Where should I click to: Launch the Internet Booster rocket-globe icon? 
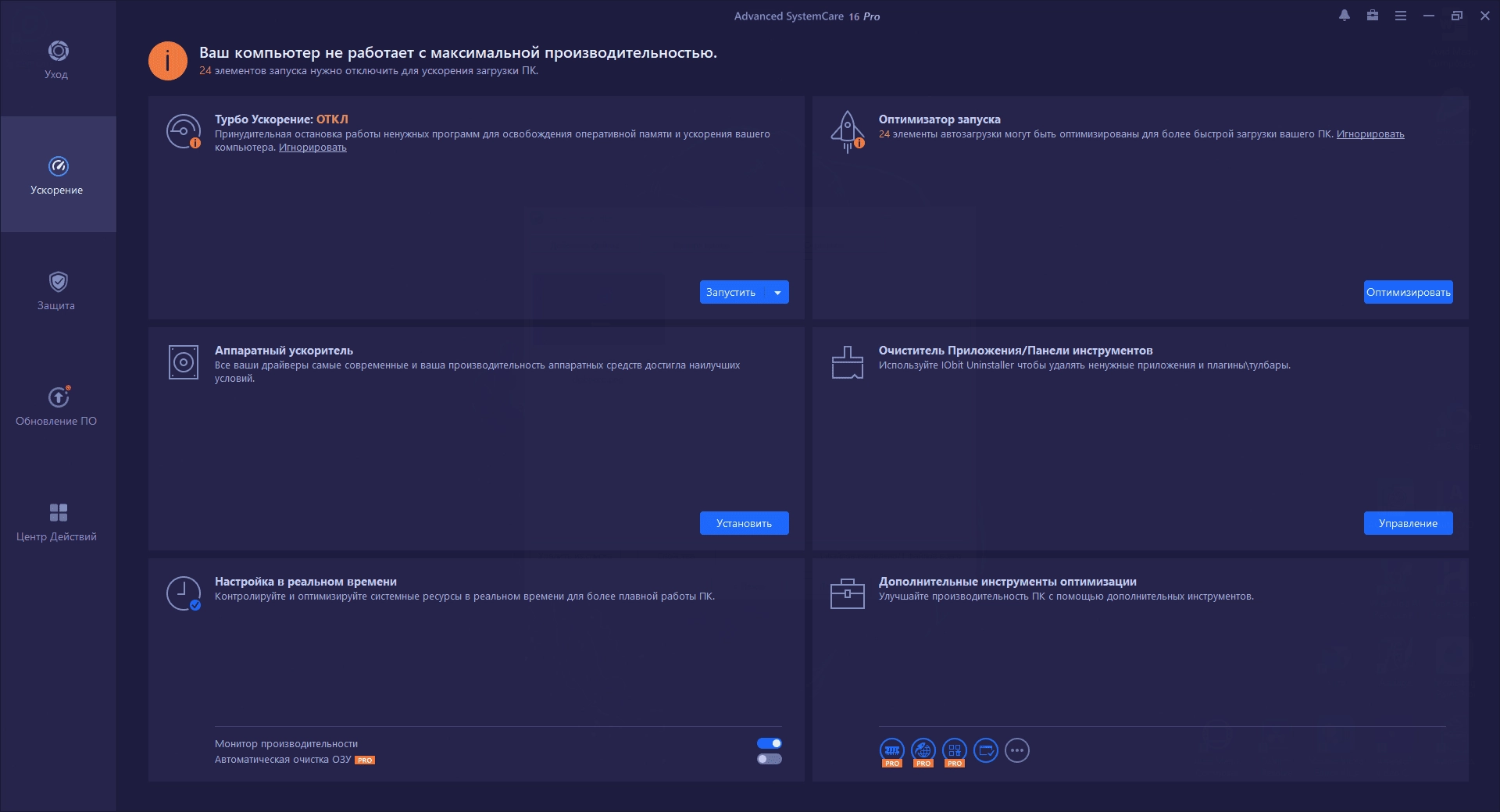[923, 750]
